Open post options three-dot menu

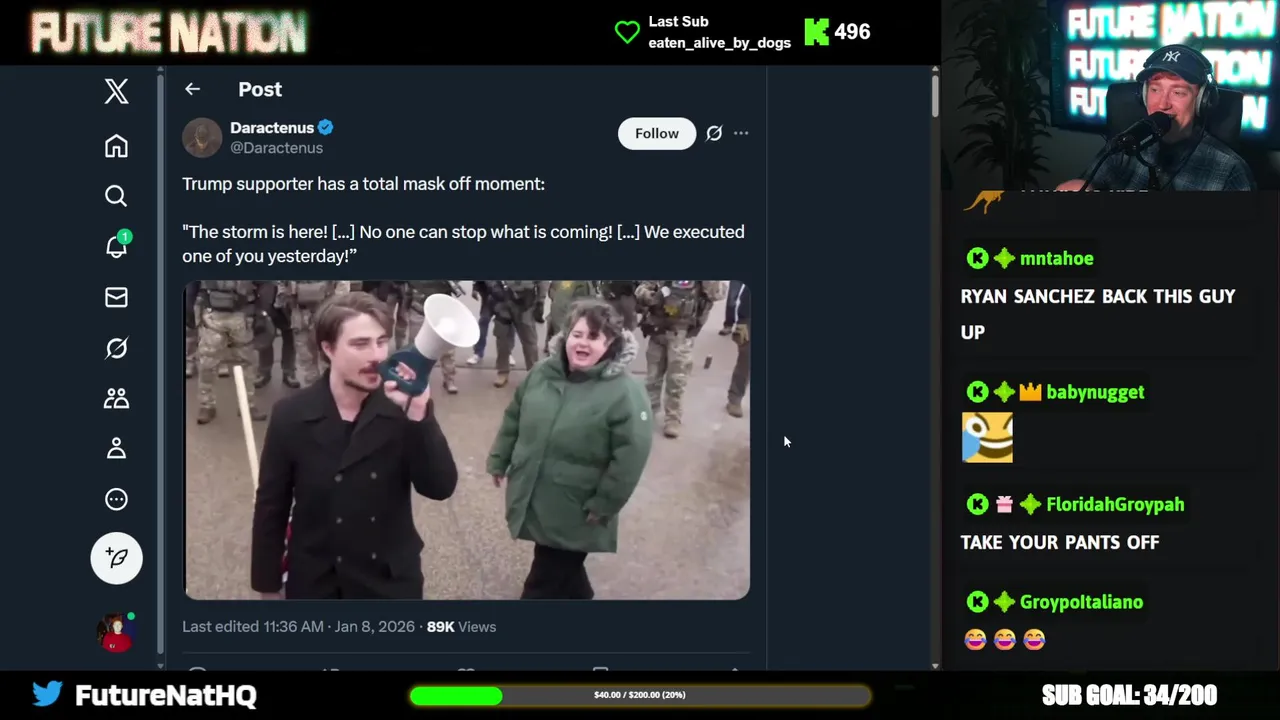(x=741, y=133)
